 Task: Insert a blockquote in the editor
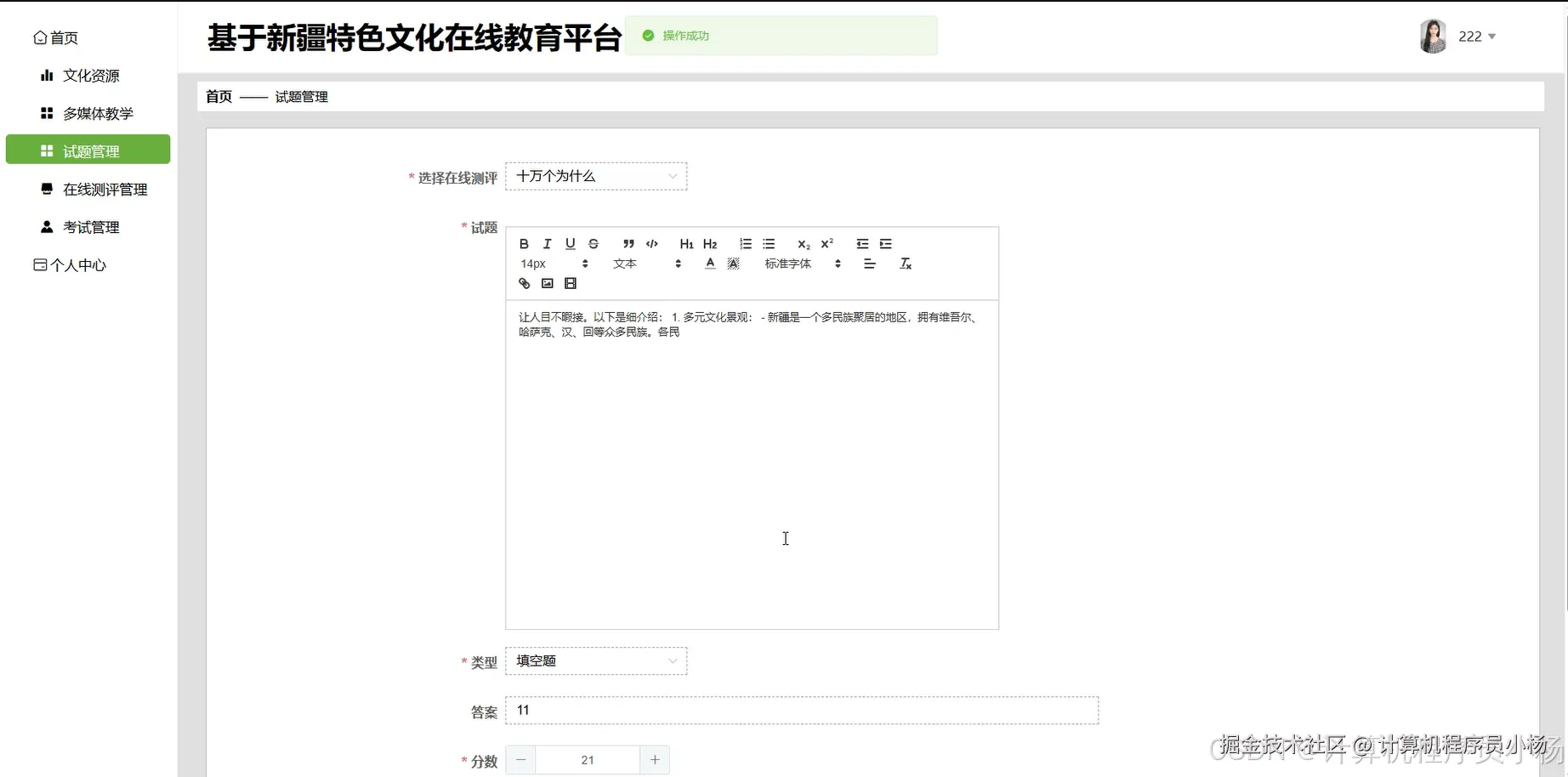pos(628,244)
